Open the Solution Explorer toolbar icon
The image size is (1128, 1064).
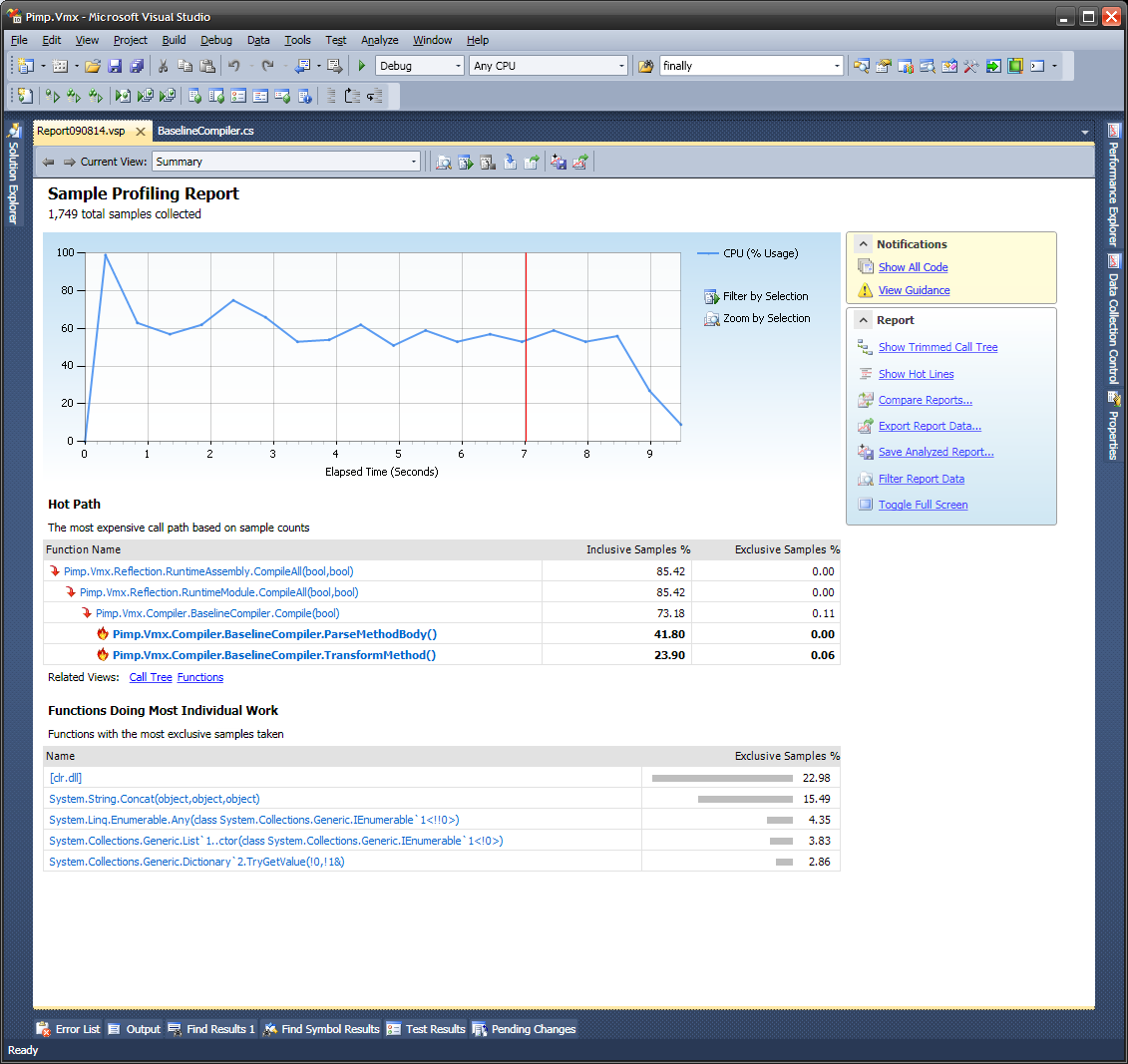[861, 66]
